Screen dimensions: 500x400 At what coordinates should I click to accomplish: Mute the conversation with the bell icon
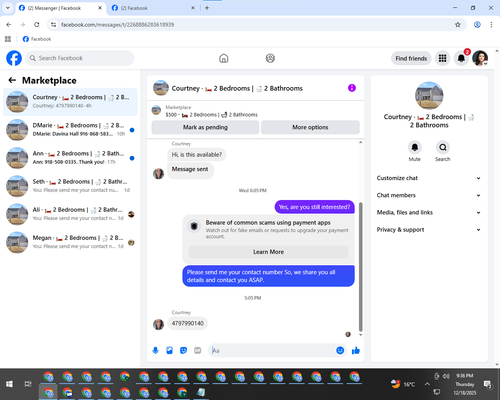415,147
